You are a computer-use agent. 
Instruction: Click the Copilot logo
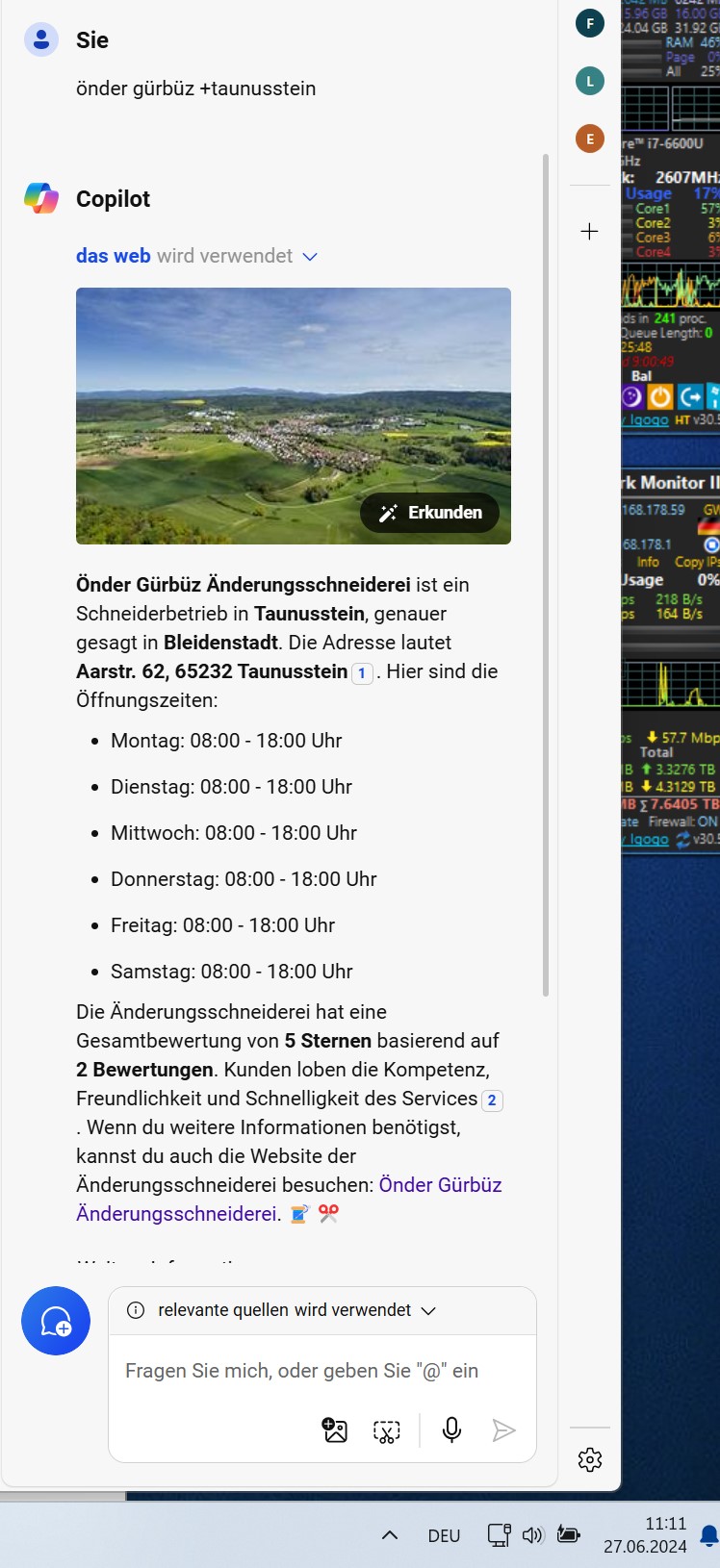[x=41, y=198]
